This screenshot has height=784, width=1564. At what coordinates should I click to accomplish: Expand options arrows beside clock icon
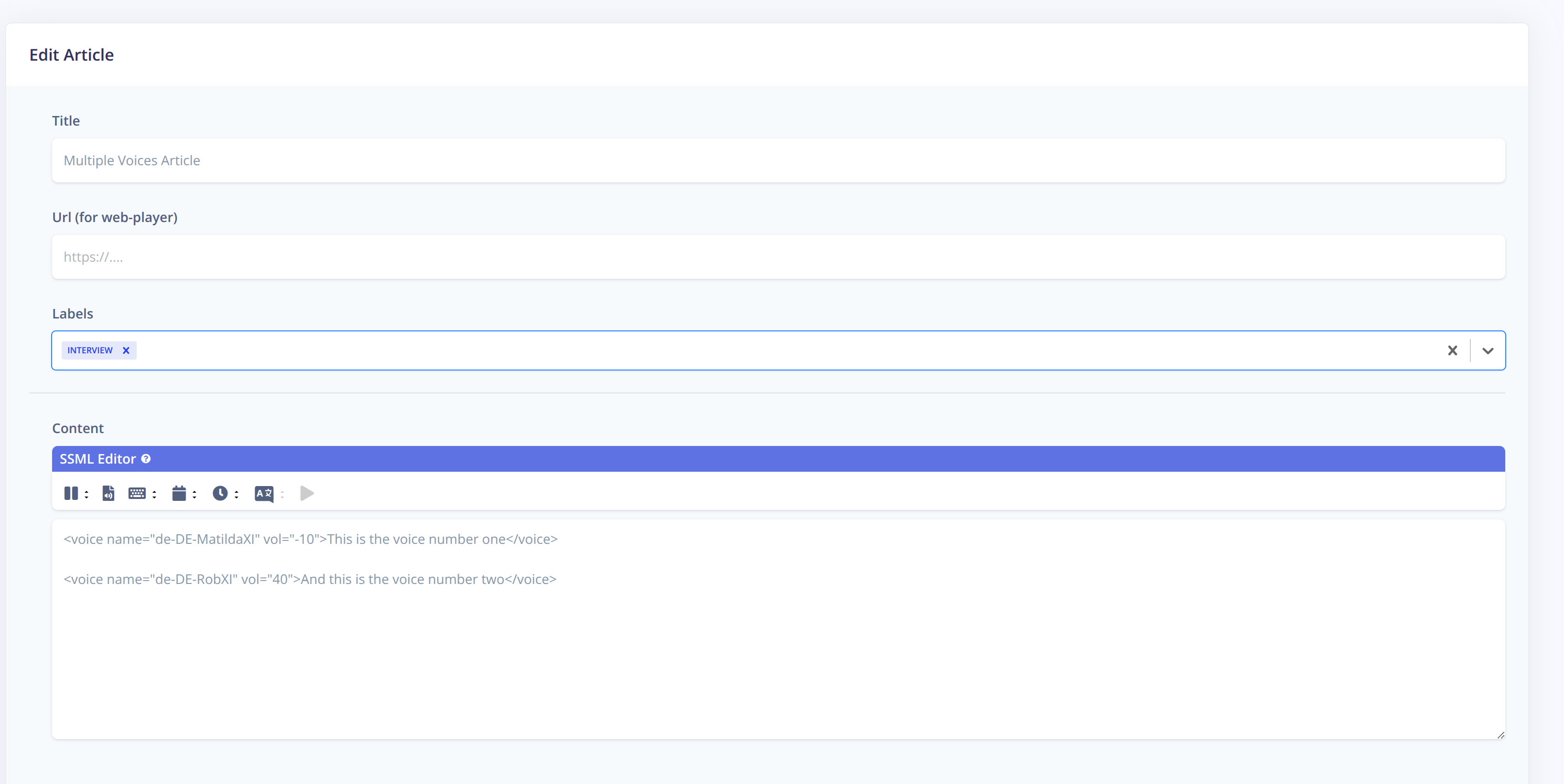point(237,495)
